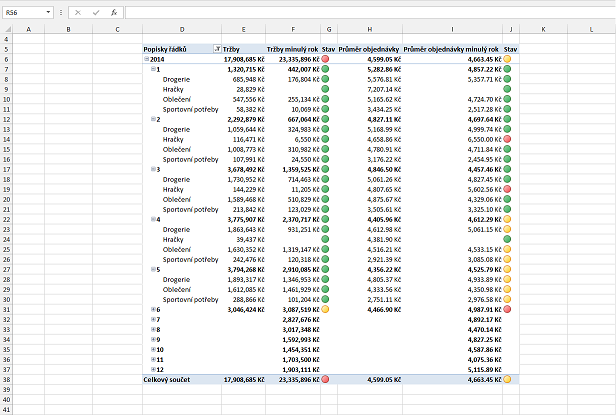Collapse month 4 group
616x415 pixels.
(154, 219)
